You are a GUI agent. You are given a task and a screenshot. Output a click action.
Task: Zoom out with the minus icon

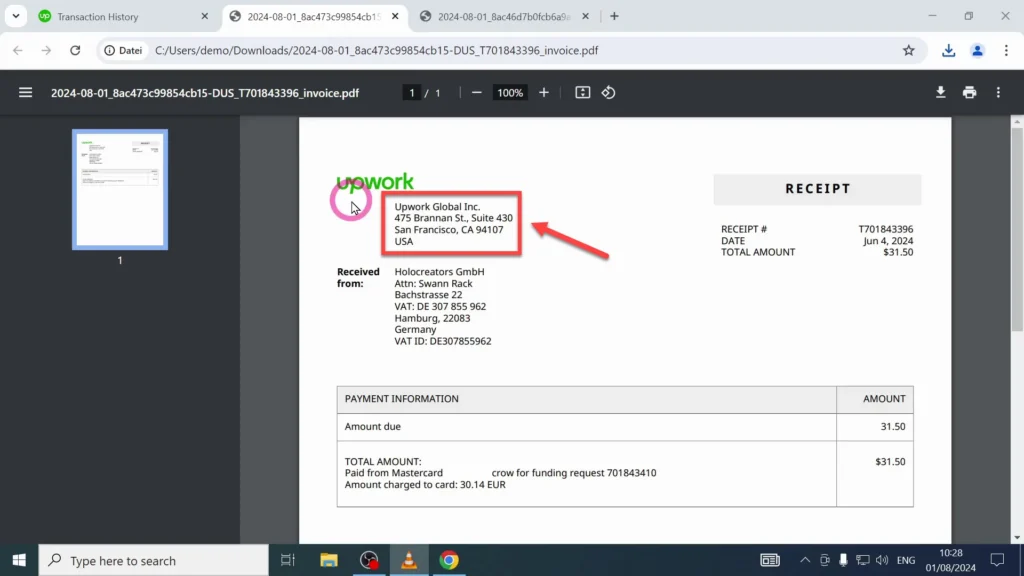477,93
